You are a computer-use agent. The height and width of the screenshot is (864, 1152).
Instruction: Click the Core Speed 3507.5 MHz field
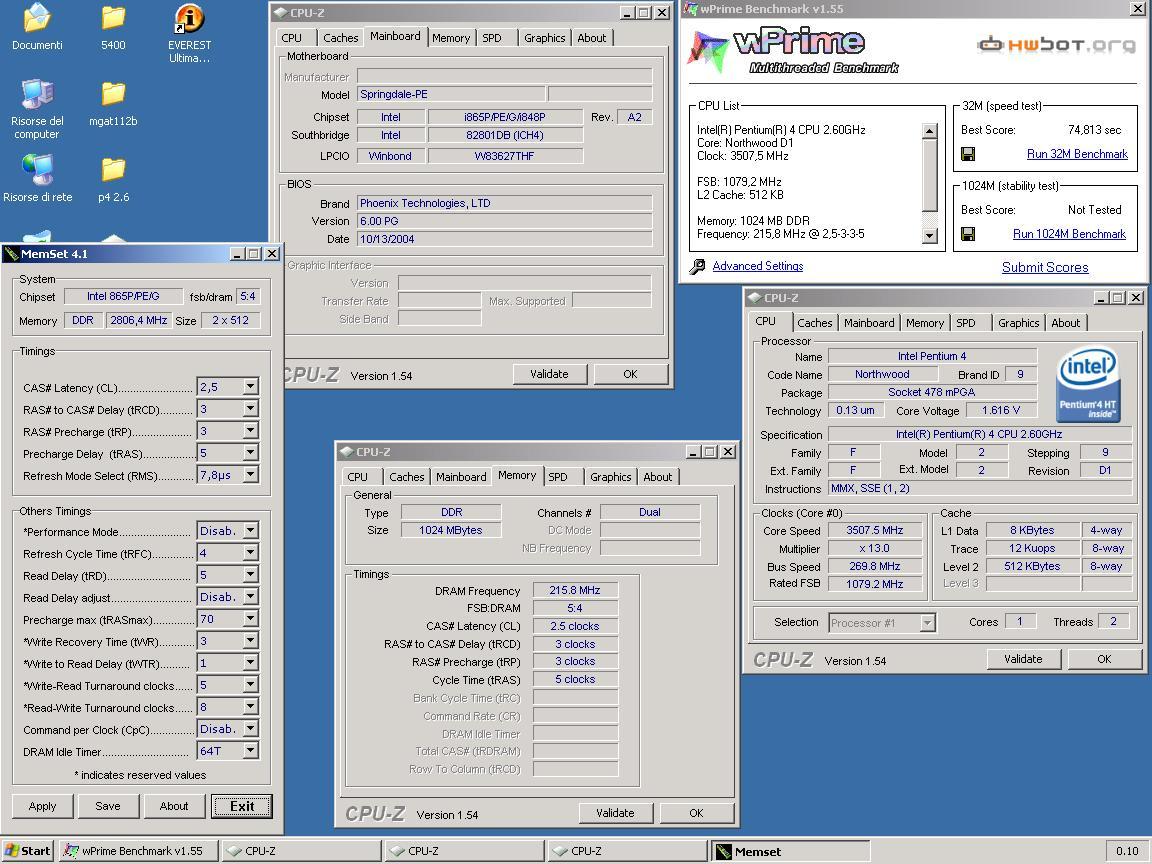point(874,530)
